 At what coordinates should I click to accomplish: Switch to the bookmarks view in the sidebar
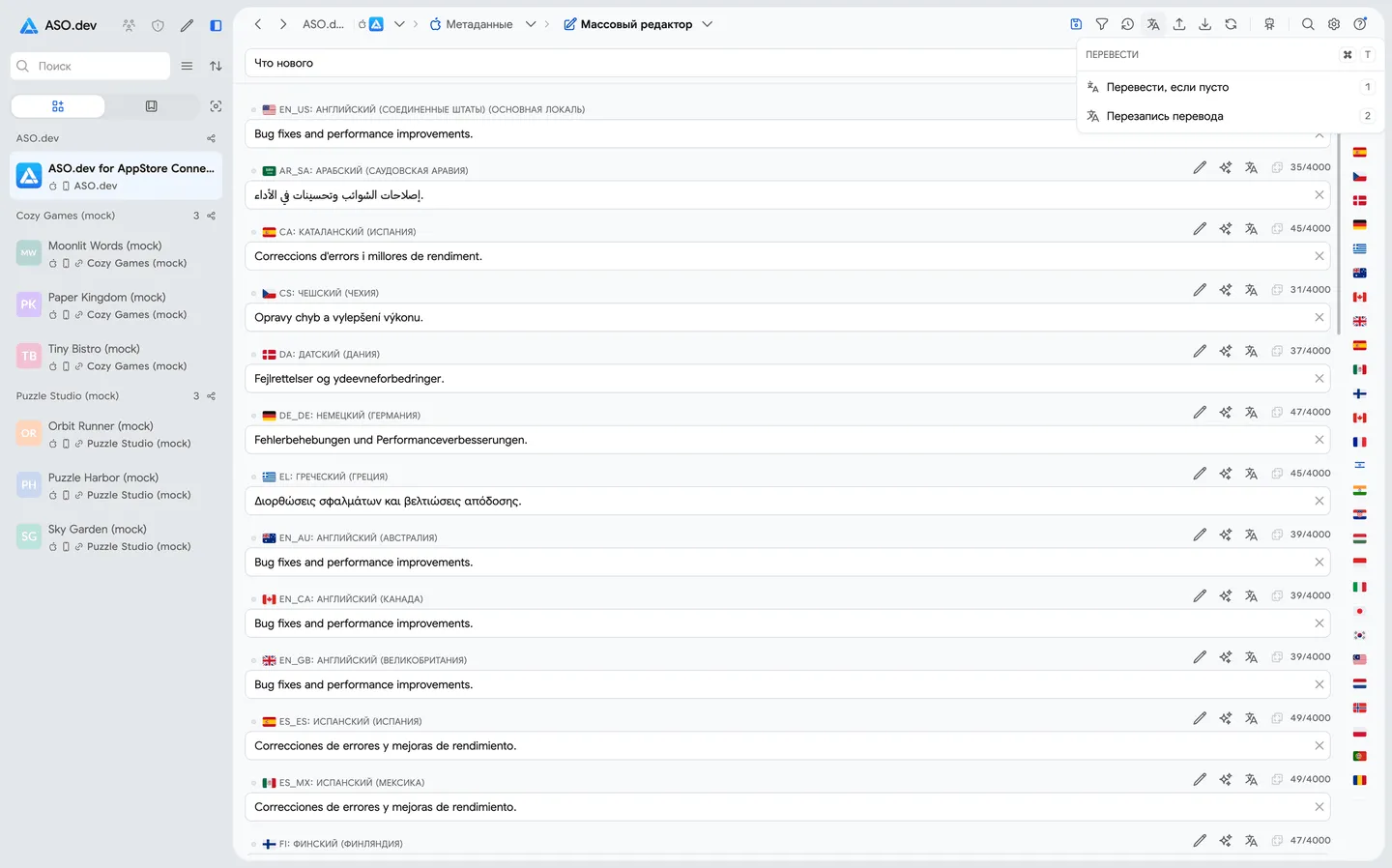[x=152, y=106]
